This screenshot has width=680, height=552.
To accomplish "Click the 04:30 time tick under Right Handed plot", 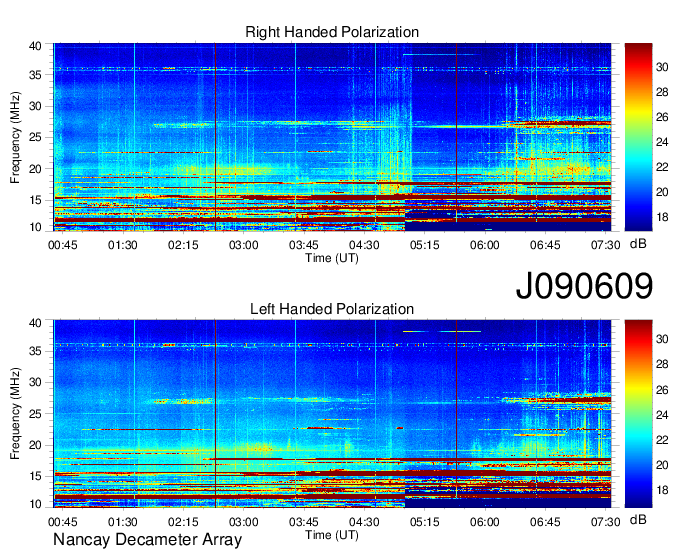I will 364,245.
